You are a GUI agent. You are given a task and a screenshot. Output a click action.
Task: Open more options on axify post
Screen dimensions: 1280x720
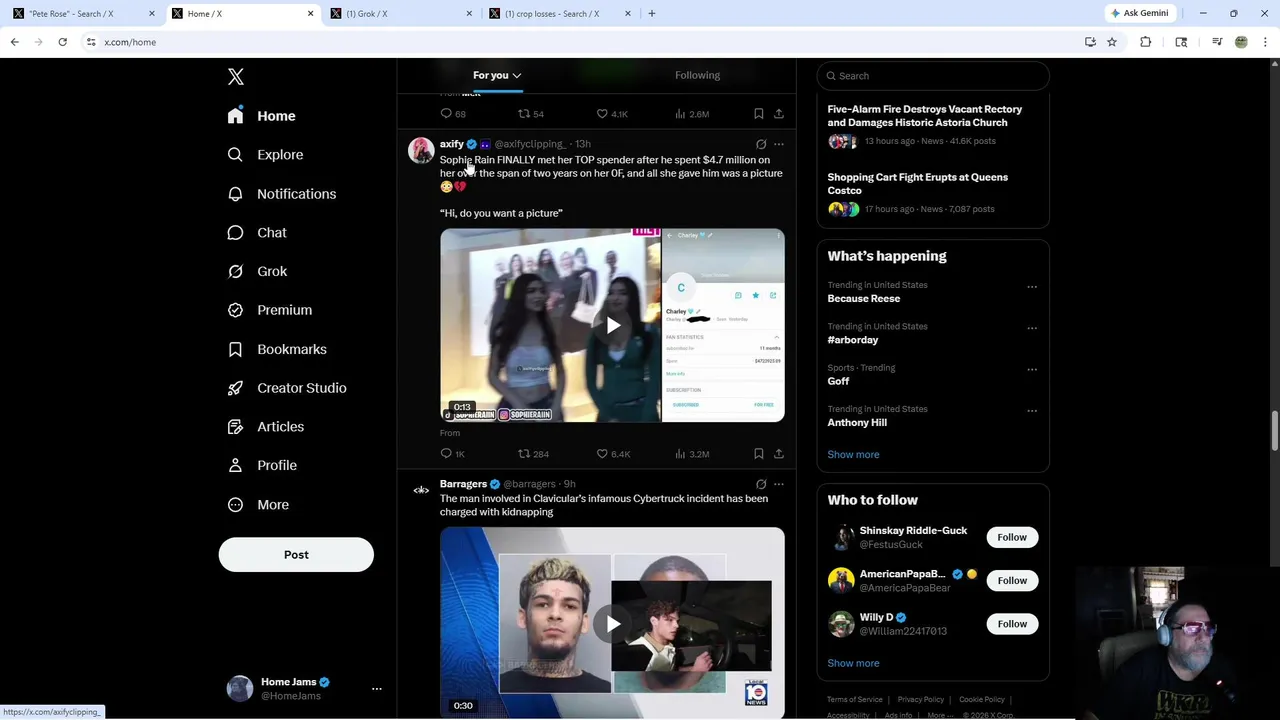pyautogui.click(x=779, y=144)
